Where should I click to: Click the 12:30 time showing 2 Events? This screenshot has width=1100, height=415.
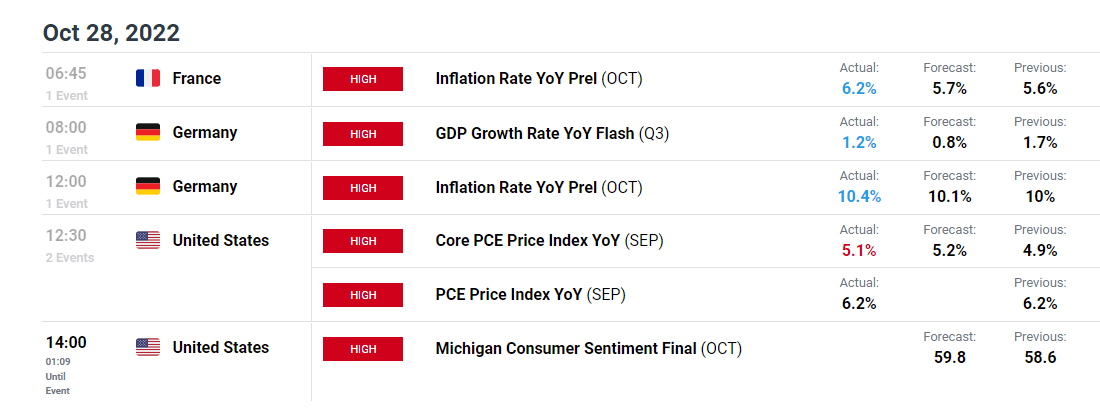pos(66,236)
